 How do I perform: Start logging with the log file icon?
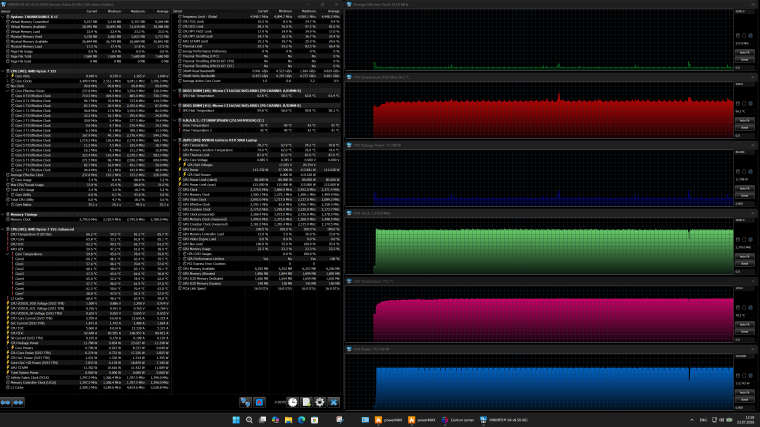click(x=306, y=402)
